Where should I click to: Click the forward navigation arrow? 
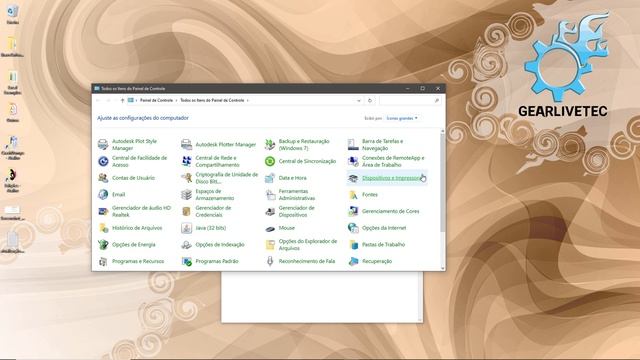pyautogui.click(x=108, y=100)
